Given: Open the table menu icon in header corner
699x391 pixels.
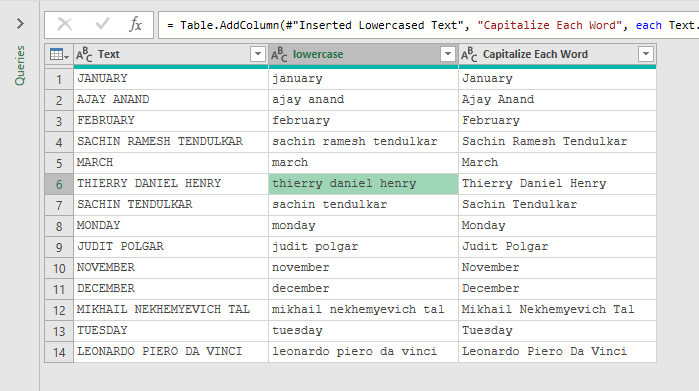Looking at the screenshot, I should coord(59,54).
